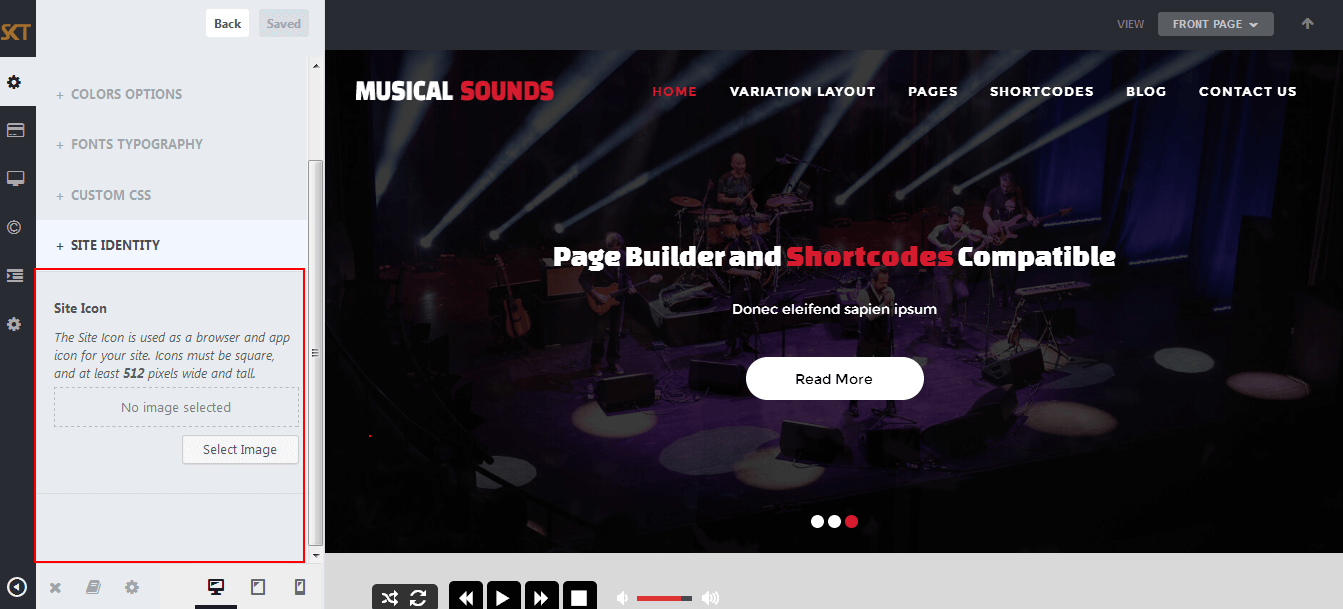Click the stop button in audio player
This screenshot has width=1343, height=609.
[579, 597]
